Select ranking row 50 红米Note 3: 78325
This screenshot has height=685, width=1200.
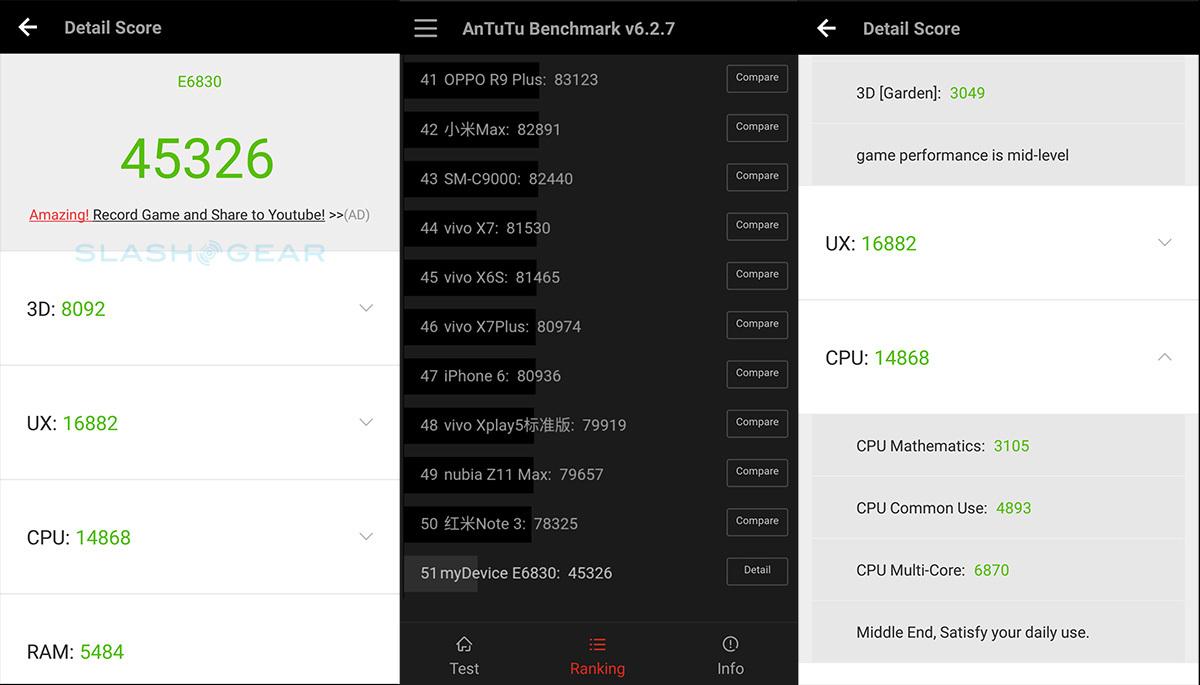point(600,524)
